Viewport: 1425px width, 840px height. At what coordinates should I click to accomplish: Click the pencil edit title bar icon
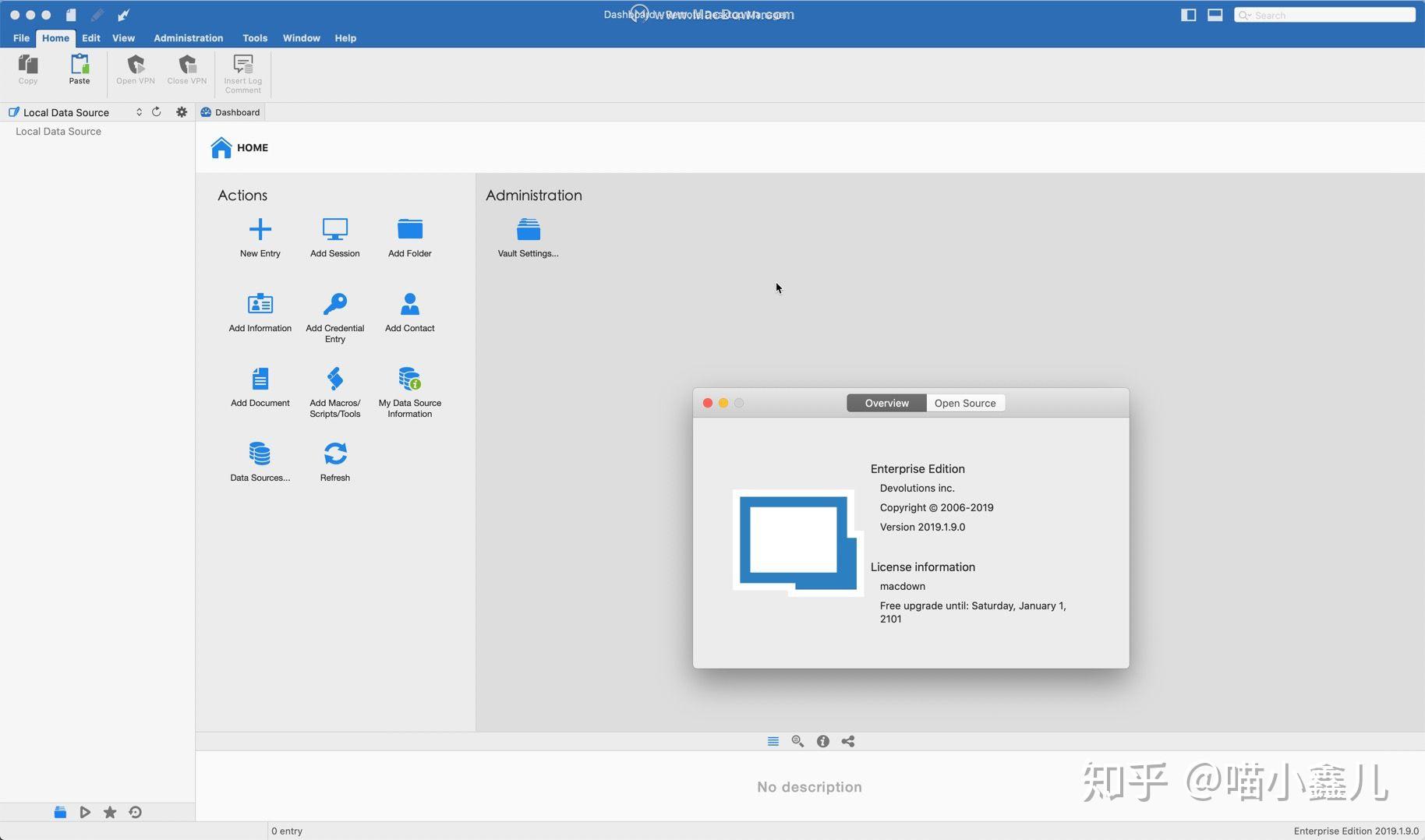97,15
